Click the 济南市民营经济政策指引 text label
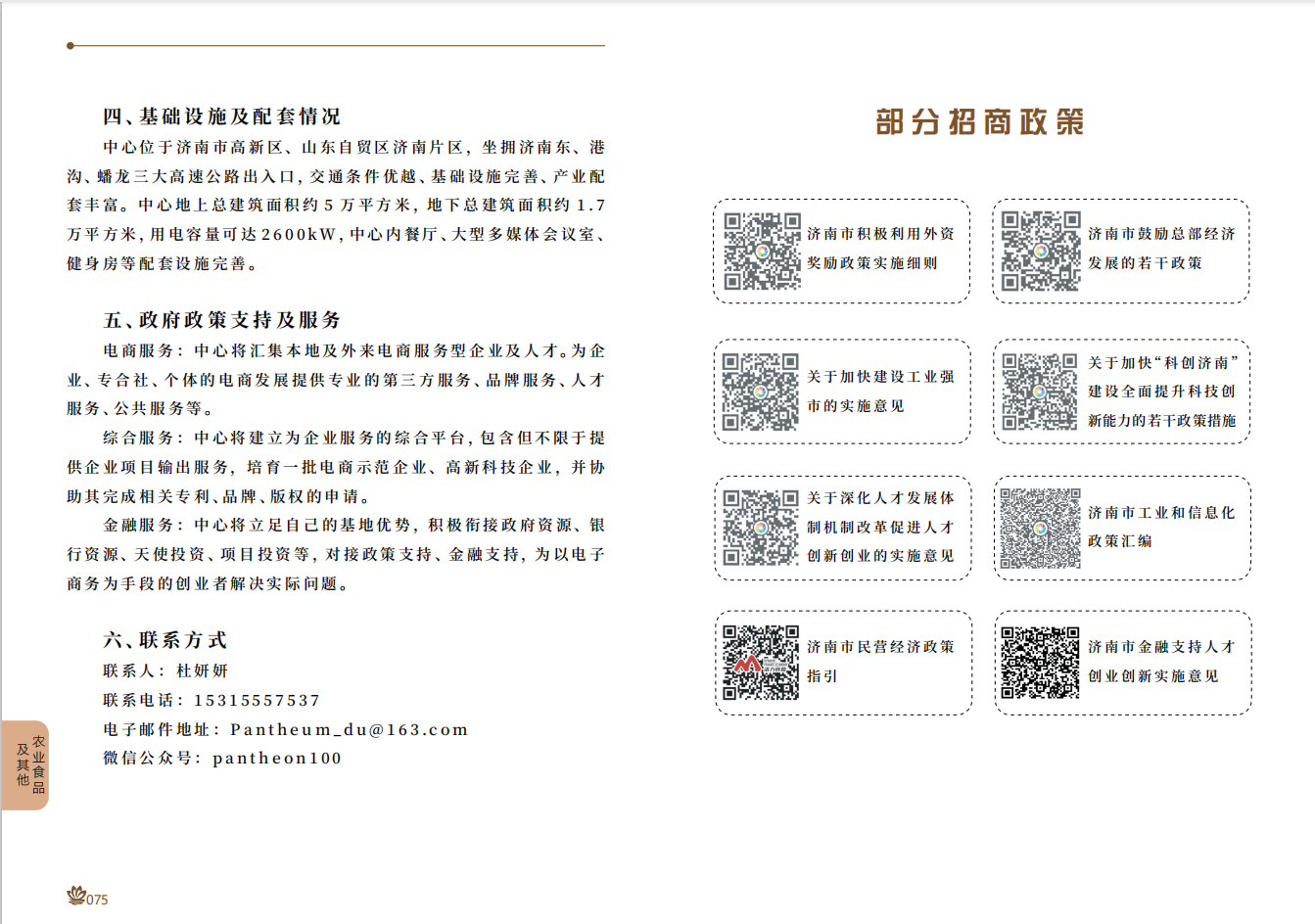 tap(879, 661)
